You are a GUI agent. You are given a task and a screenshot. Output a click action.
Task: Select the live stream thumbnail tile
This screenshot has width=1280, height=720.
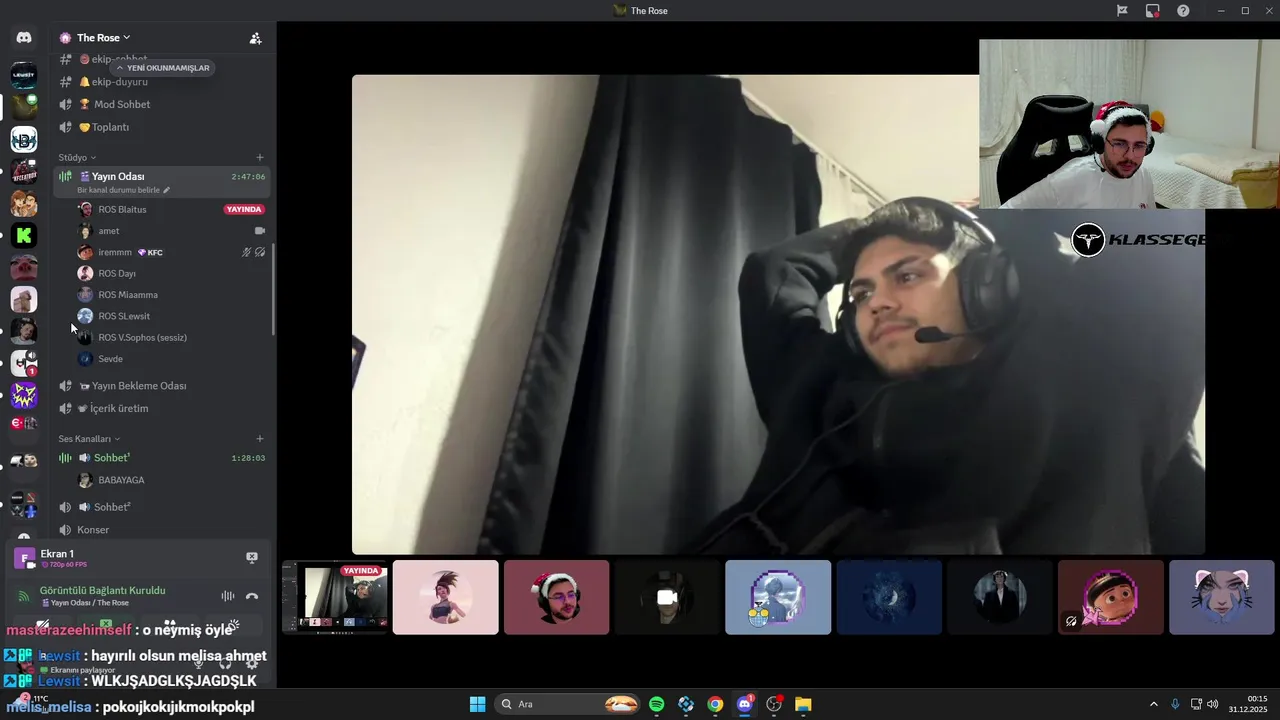(x=335, y=597)
